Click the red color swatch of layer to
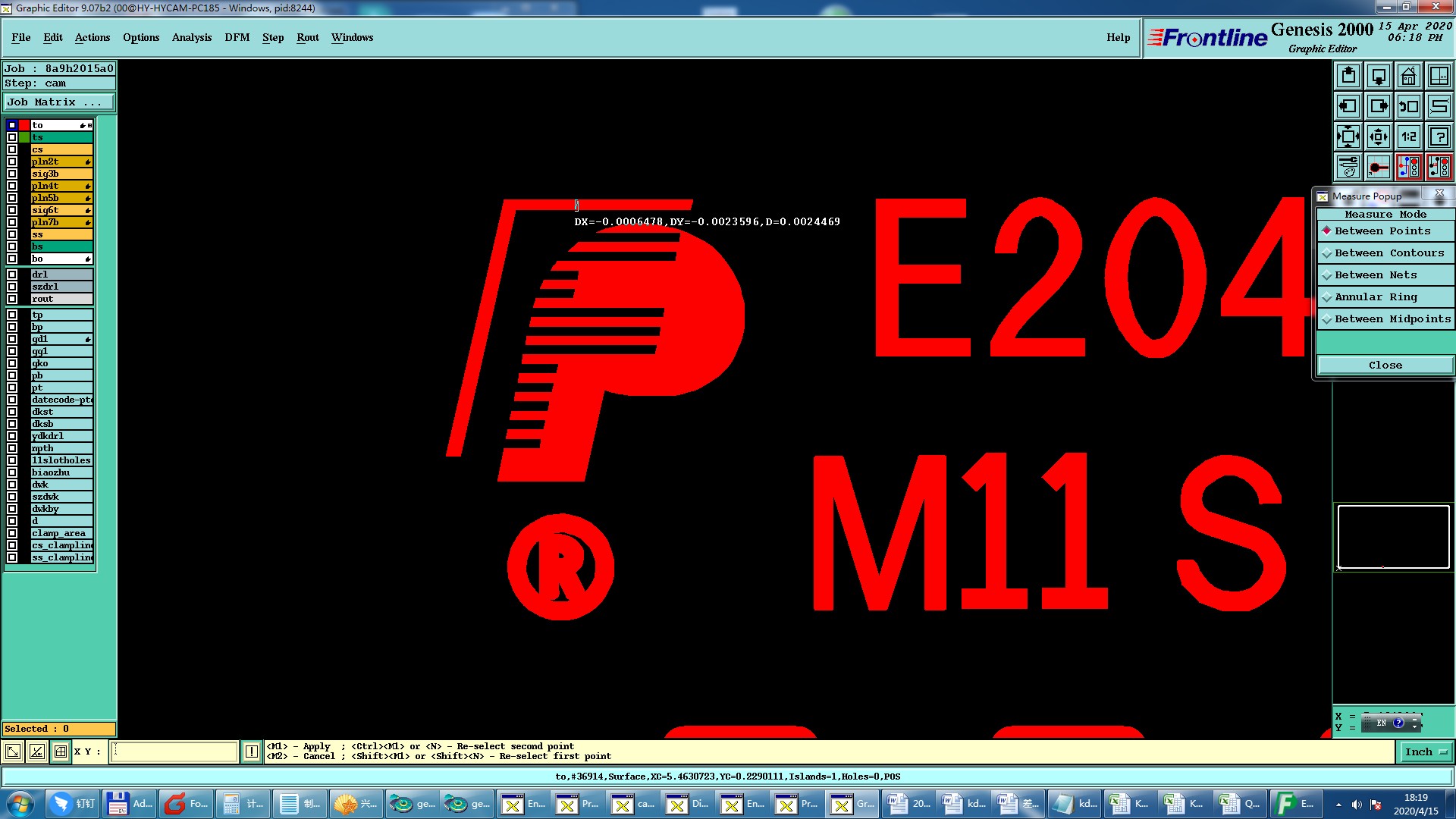Screen dimensions: 1456x819 click(x=24, y=125)
